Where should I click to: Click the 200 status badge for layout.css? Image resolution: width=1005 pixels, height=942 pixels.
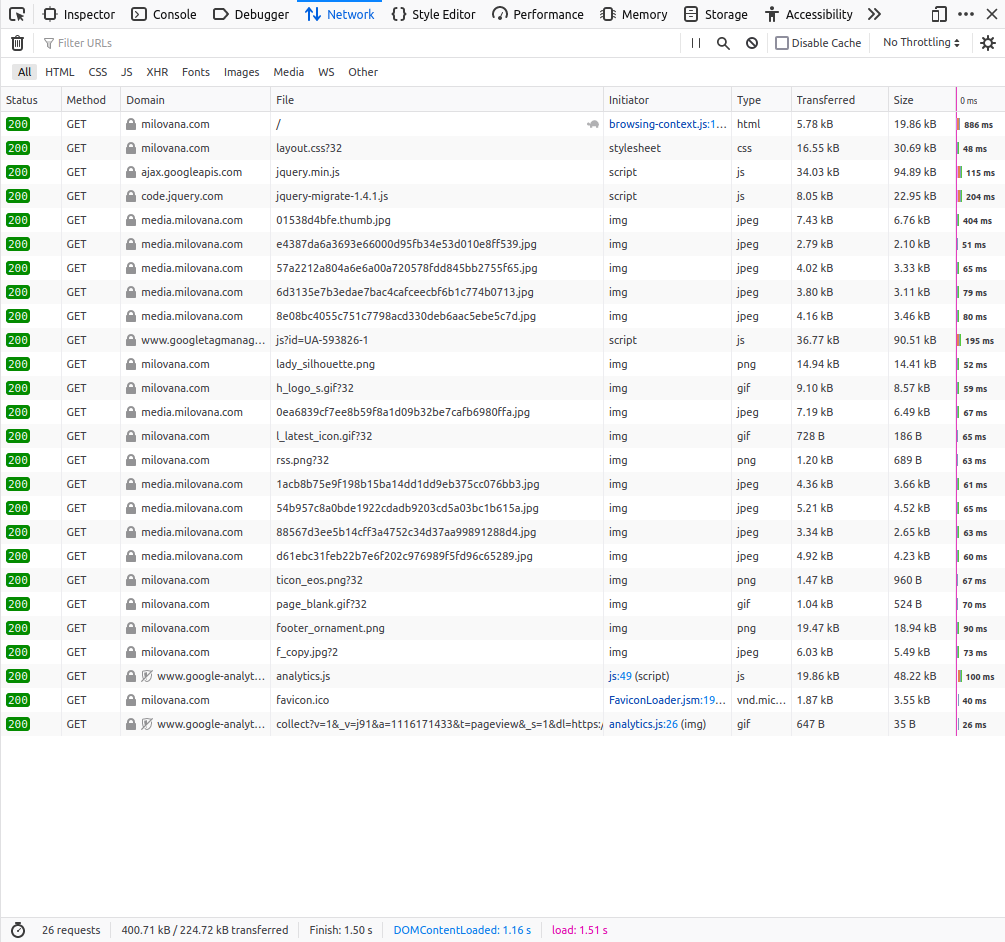pos(18,148)
